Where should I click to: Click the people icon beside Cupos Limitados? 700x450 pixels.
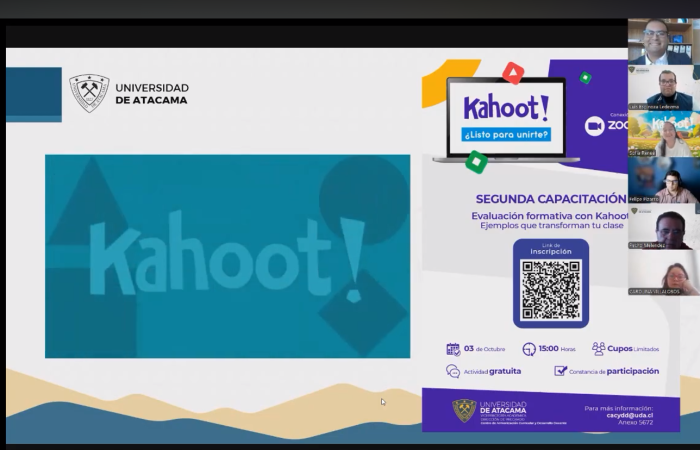tap(598, 349)
